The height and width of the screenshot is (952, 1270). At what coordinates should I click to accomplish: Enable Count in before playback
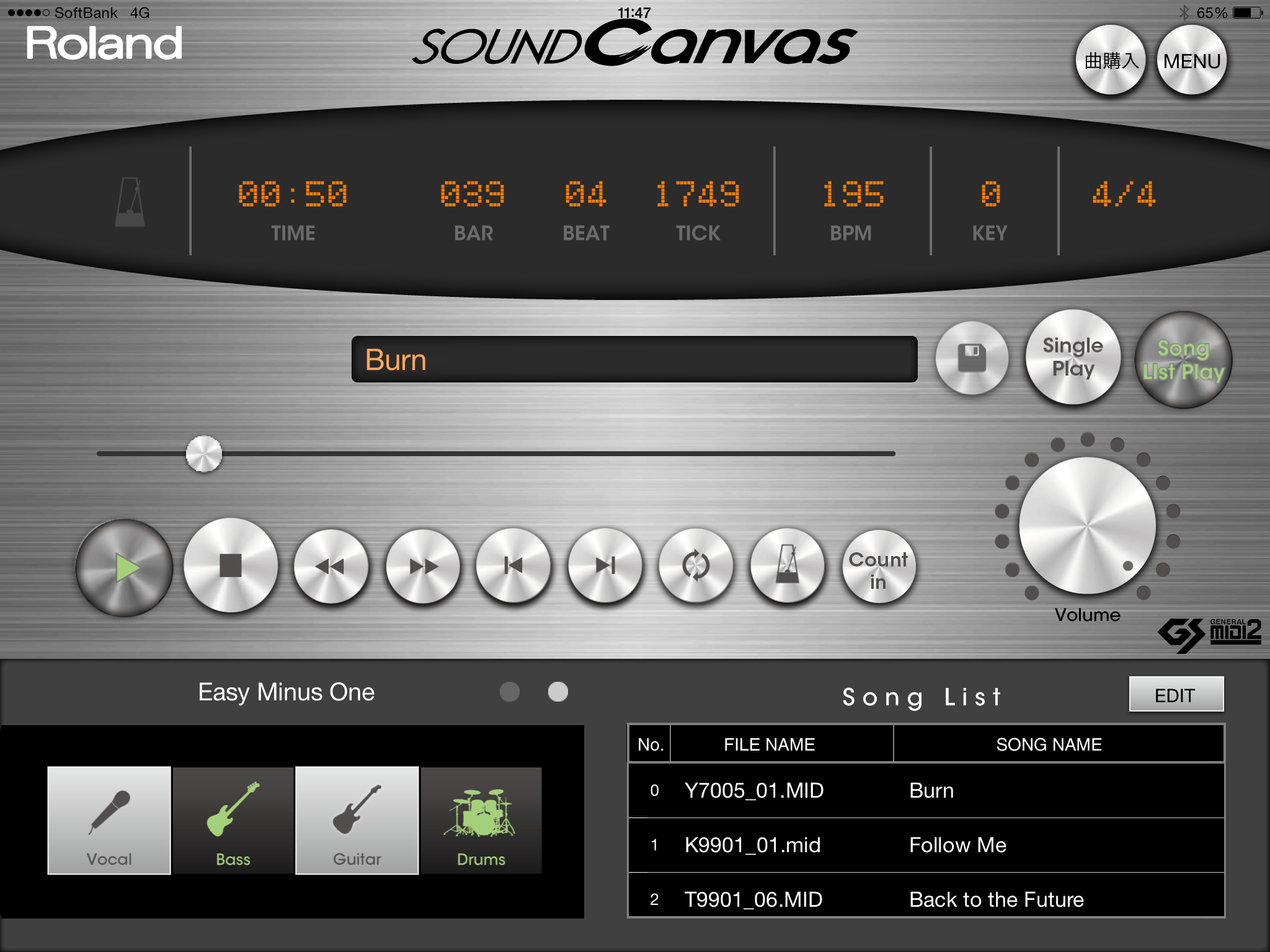878,567
